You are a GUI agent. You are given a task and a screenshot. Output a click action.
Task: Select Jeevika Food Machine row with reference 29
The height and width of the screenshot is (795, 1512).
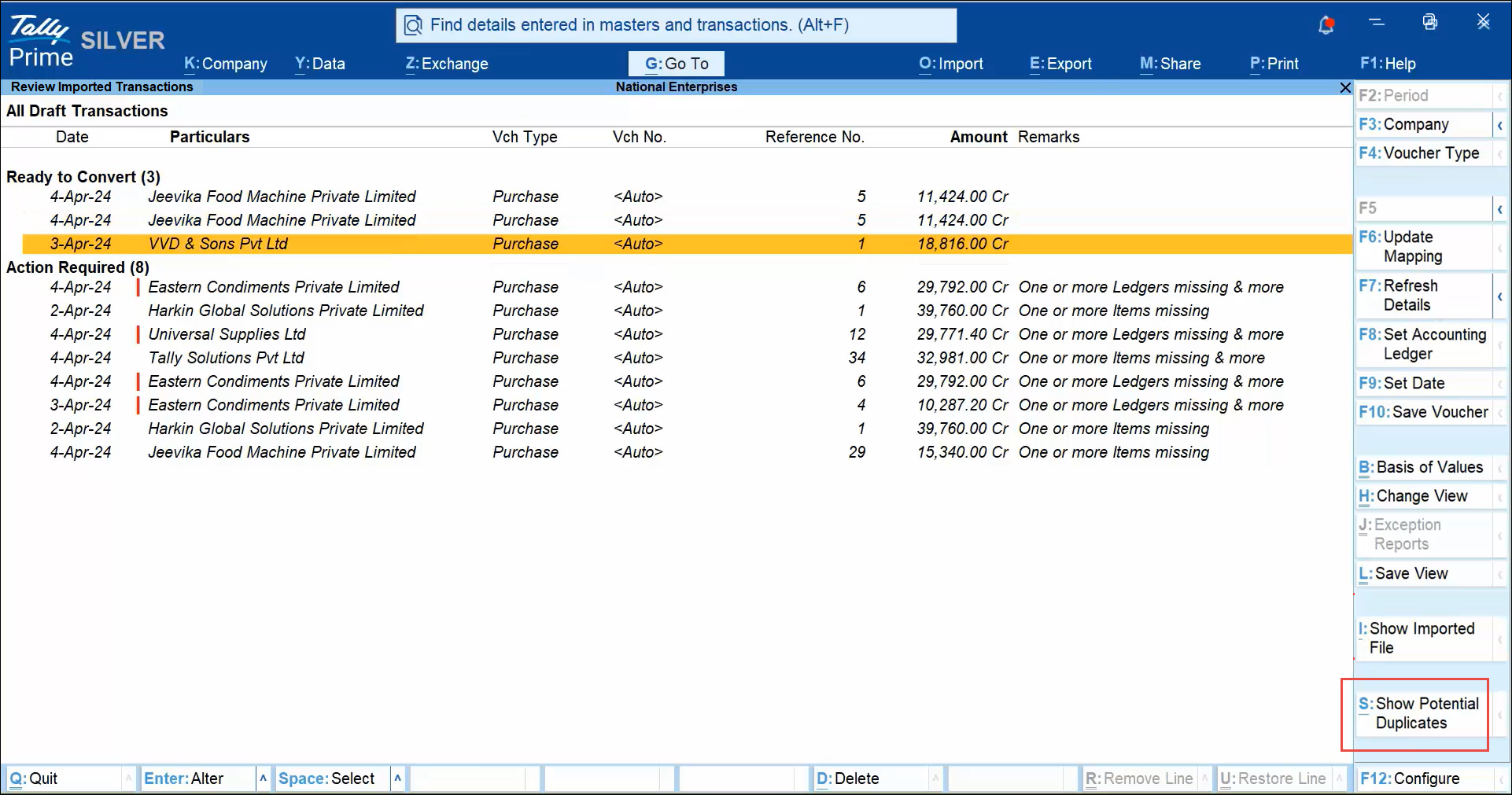point(687,452)
